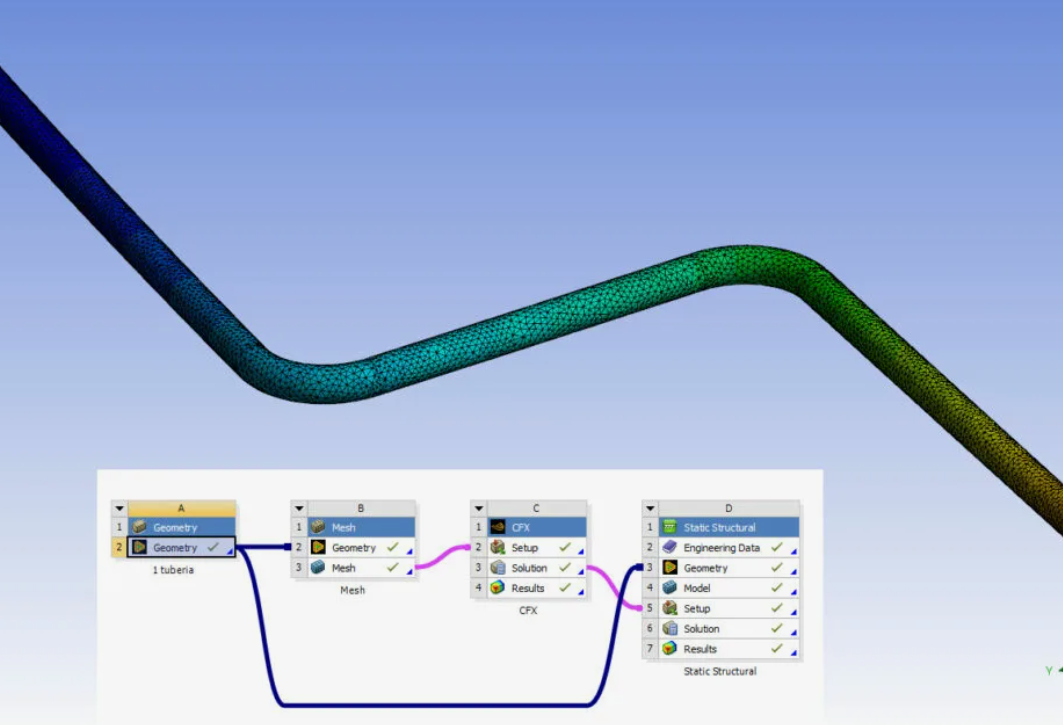Select the CFX title cell in system C
1063x725 pixels.
tap(537, 527)
